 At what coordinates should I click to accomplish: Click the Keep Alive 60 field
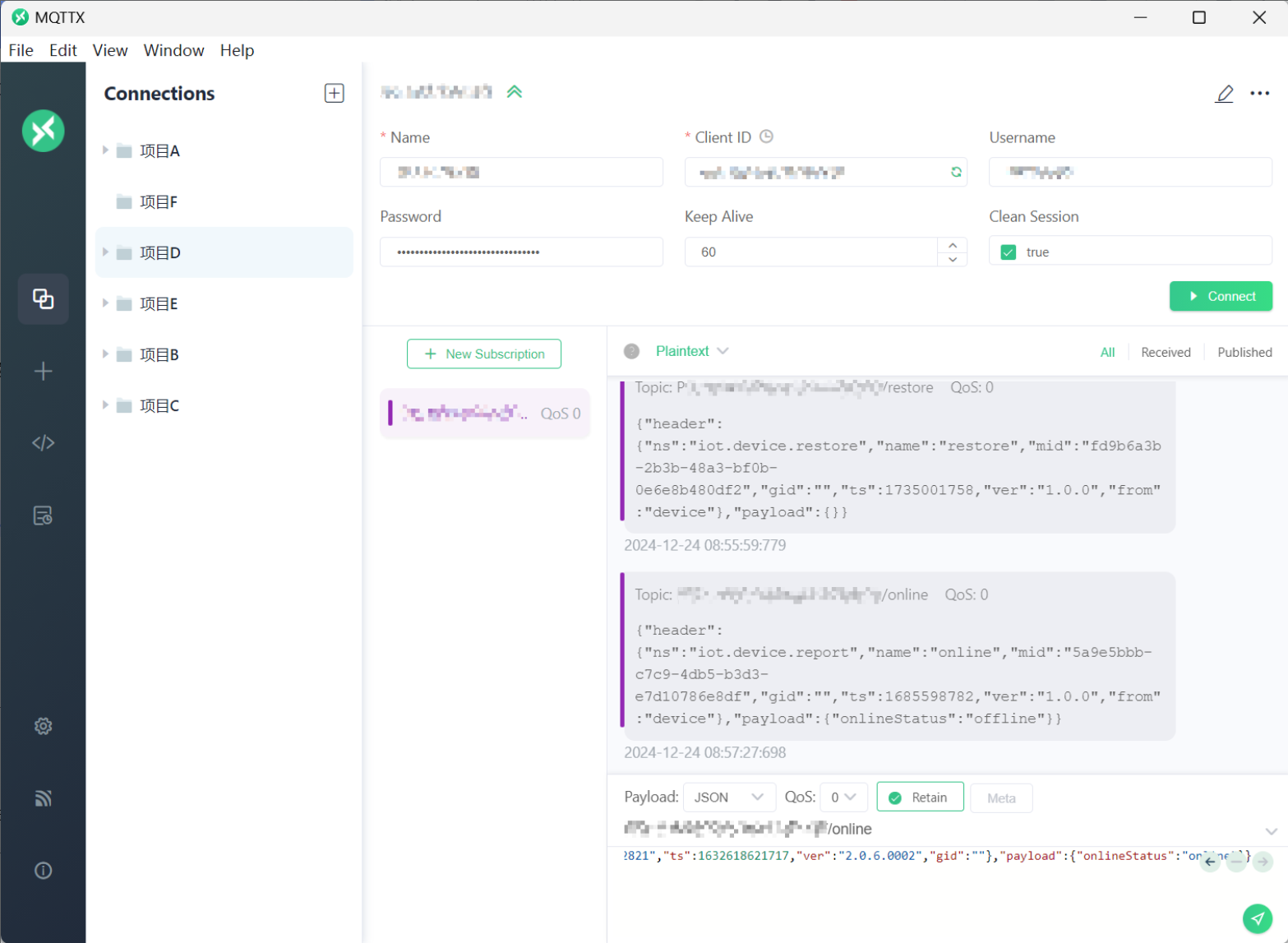click(811, 252)
